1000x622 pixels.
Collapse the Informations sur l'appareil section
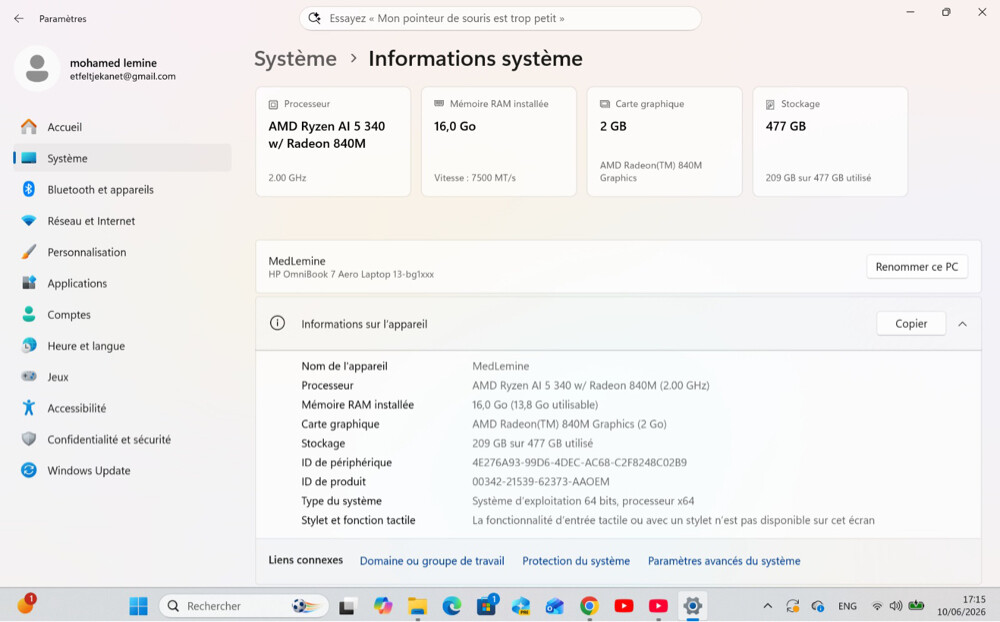tap(962, 324)
